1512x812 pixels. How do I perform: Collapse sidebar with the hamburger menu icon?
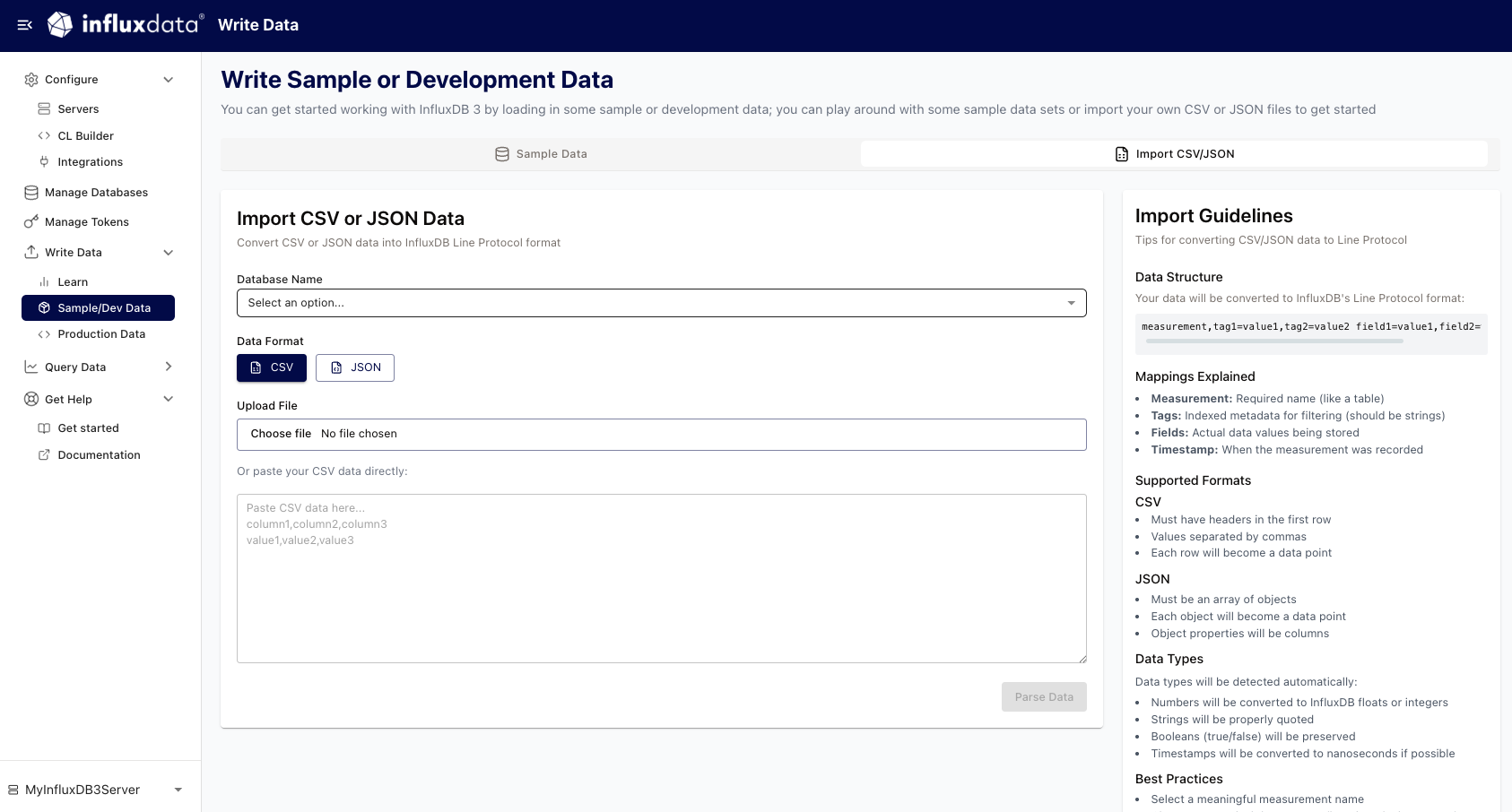click(25, 25)
